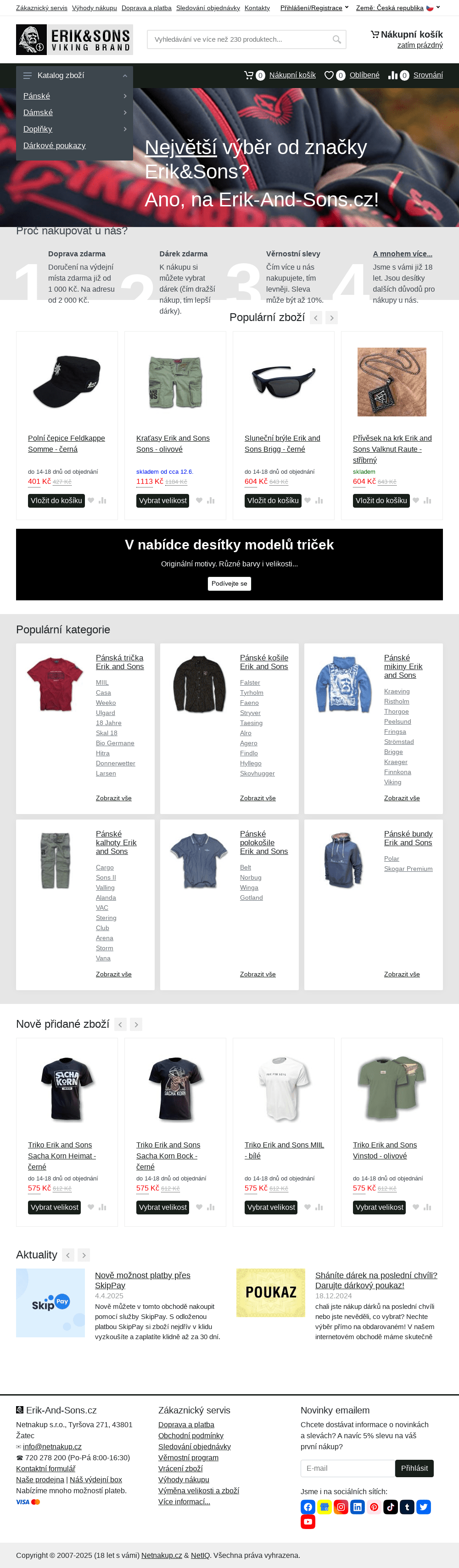Open the POUKAZ gift voucher thumbnail
This screenshot has width=459, height=1568.
pyautogui.click(x=271, y=1292)
